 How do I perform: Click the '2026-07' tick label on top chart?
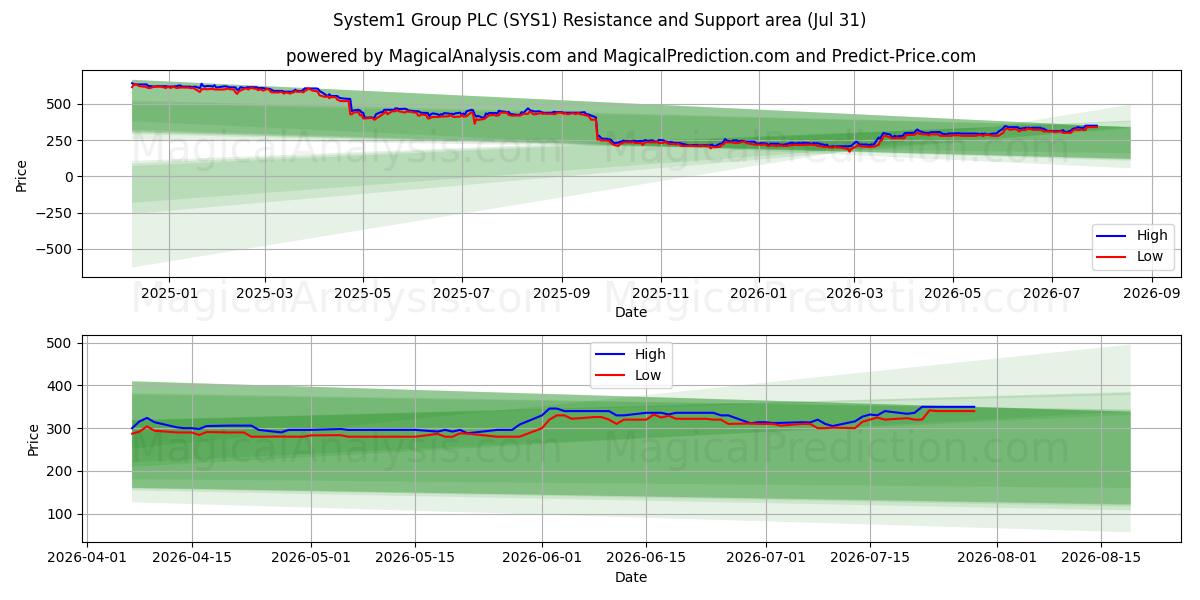1051,293
